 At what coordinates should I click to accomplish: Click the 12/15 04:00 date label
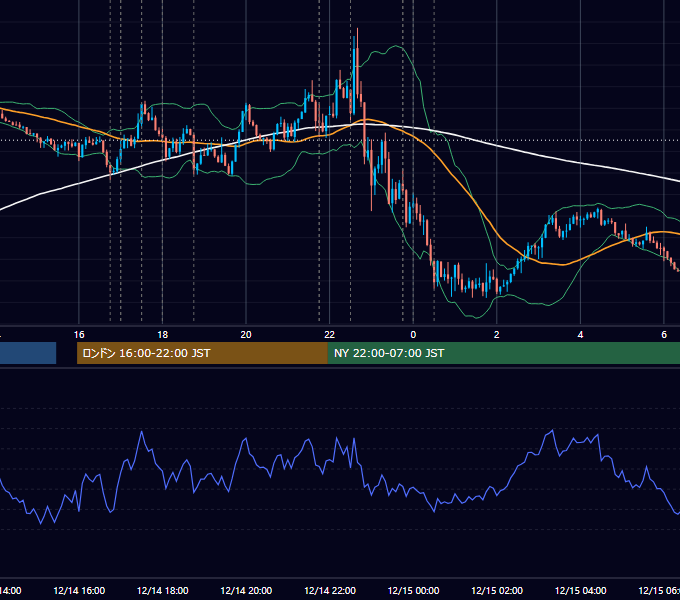(x=581, y=590)
